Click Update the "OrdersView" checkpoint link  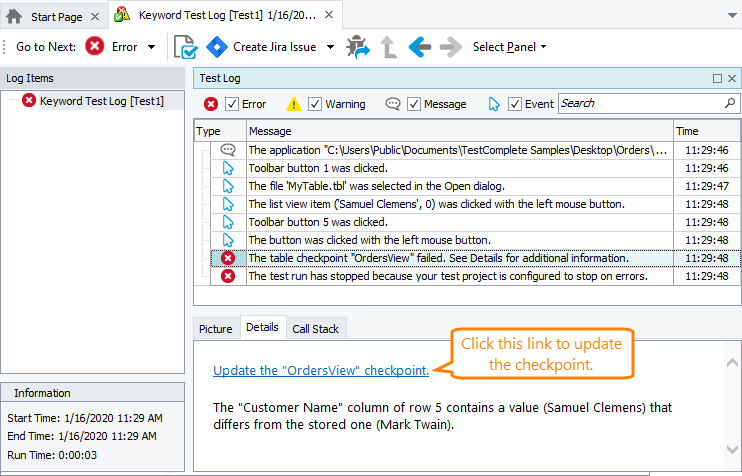click(321, 370)
